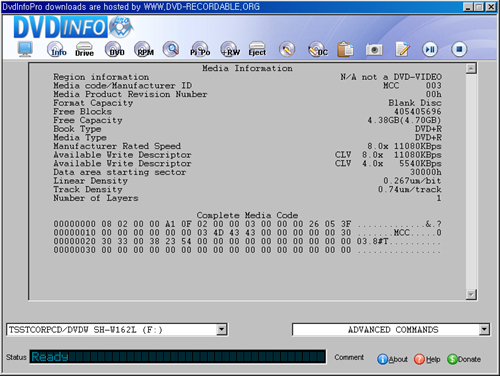This screenshot has width=500, height=376.
Task: Open the Help link
Action: [427, 359]
